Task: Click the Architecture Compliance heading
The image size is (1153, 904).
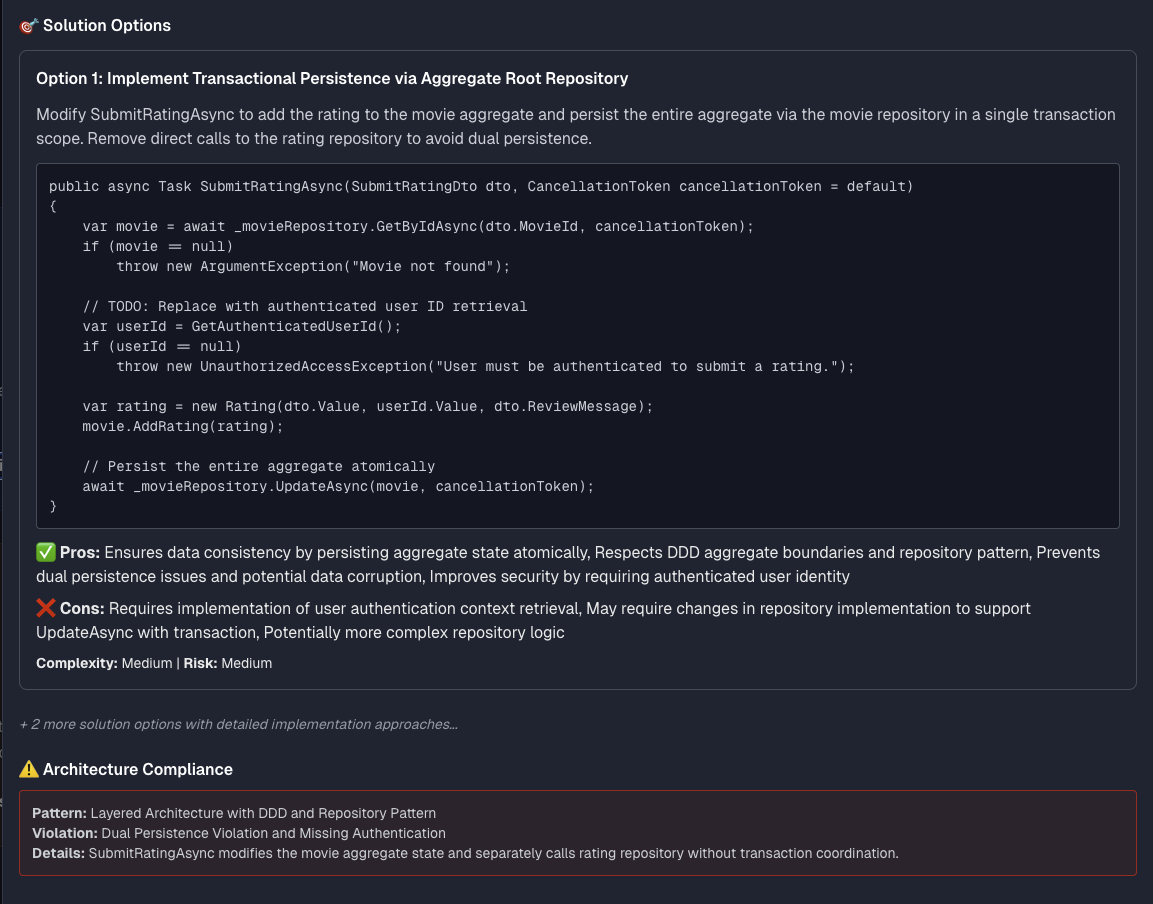Action: coord(138,769)
